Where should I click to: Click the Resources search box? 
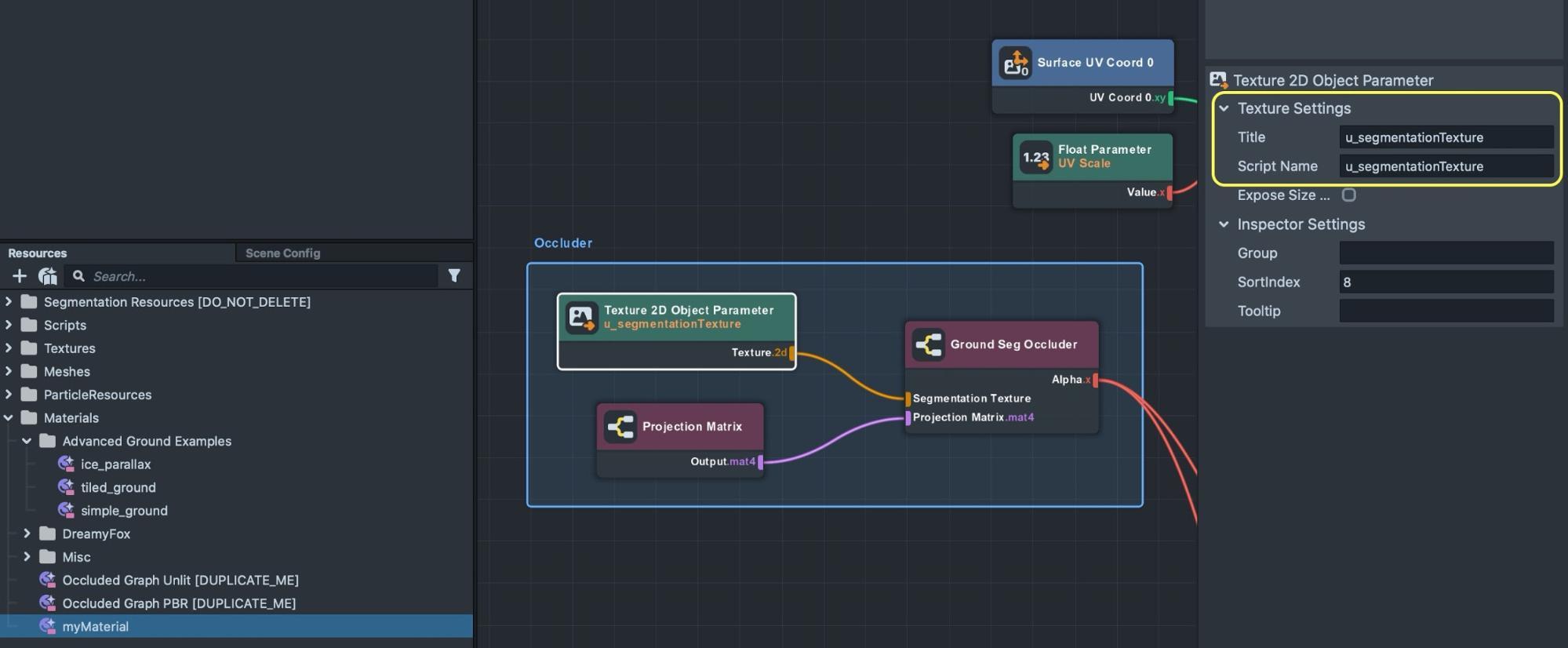[x=259, y=276]
